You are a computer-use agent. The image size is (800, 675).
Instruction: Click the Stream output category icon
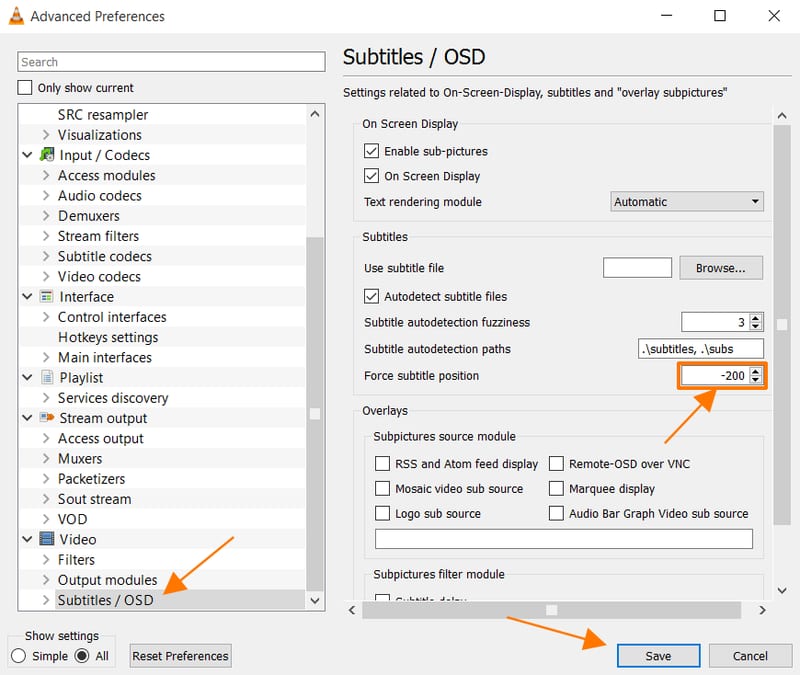pyautogui.click(x=47, y=418)
